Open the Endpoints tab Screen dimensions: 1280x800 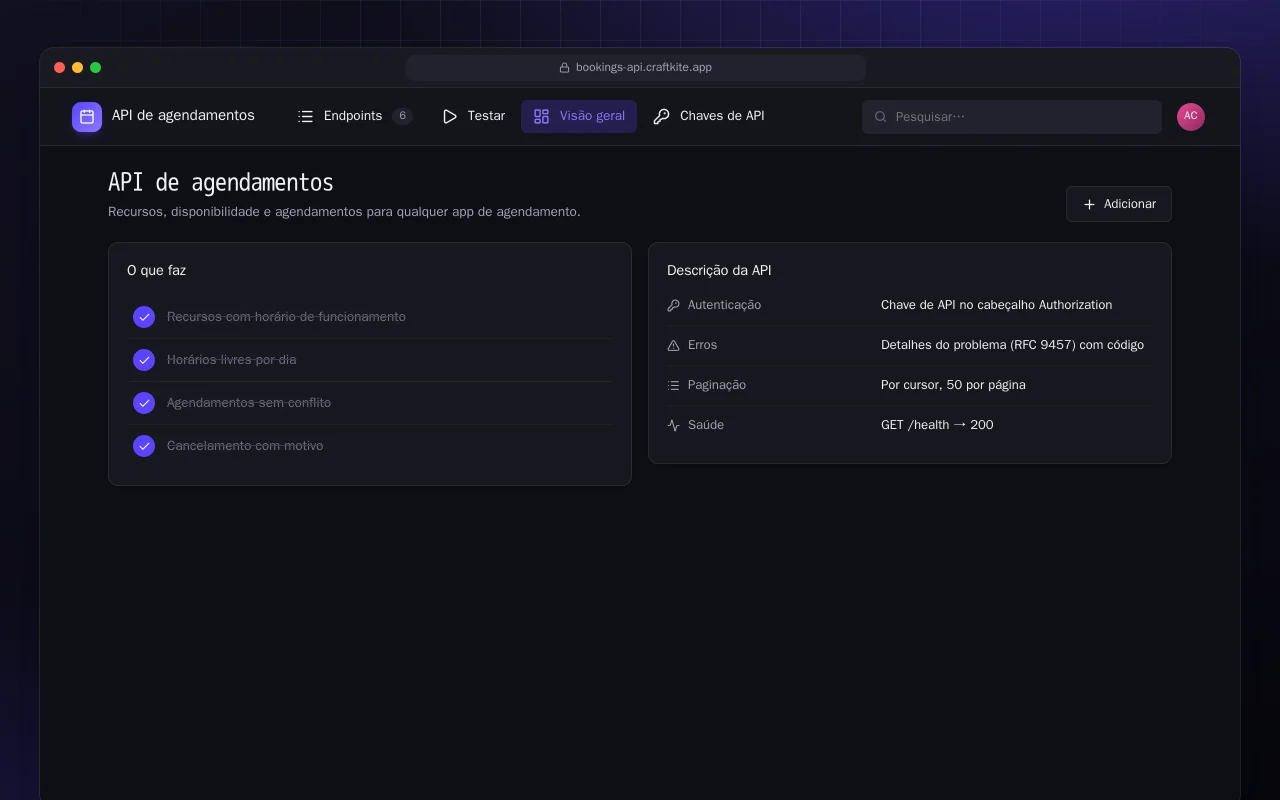(355, 117)
